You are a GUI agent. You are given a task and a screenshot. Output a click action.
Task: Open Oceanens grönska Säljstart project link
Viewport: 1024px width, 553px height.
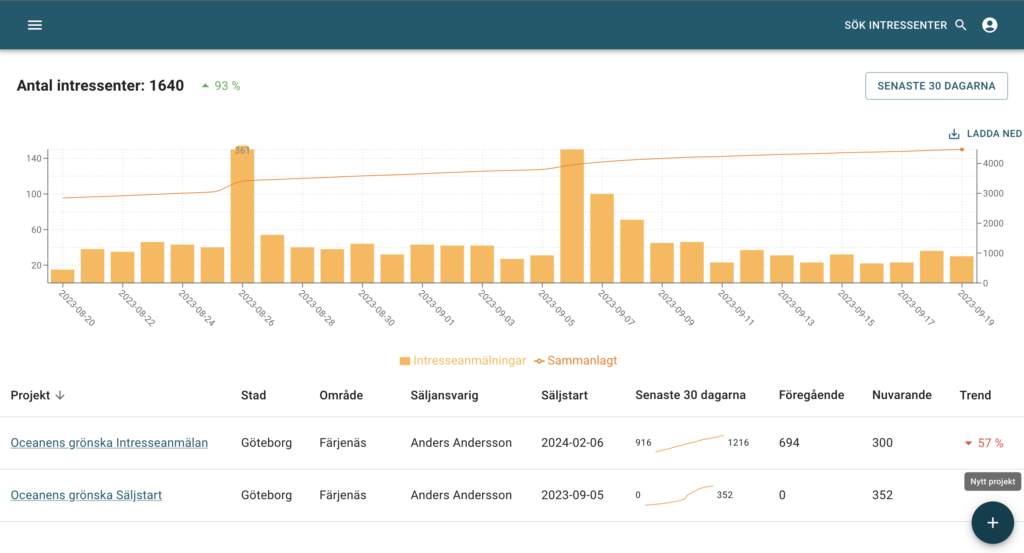point(86,495)
